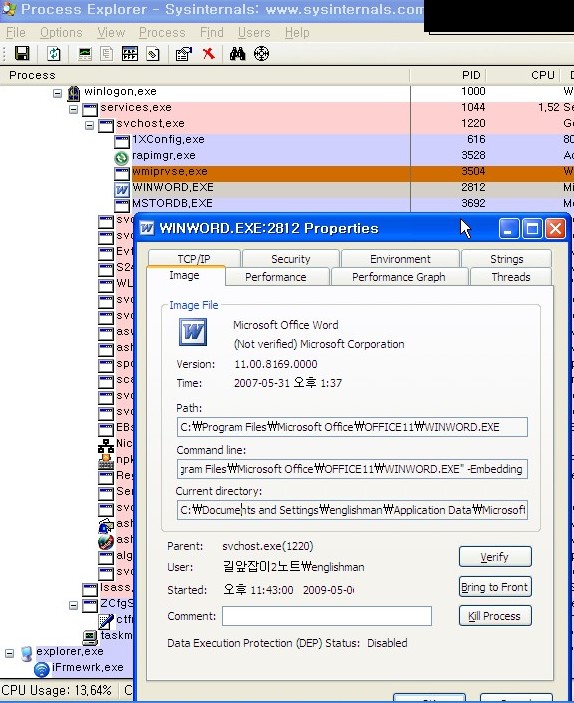Screen dimensions: 574x703
Task: Click the Verify button
Action: [495, 557]
